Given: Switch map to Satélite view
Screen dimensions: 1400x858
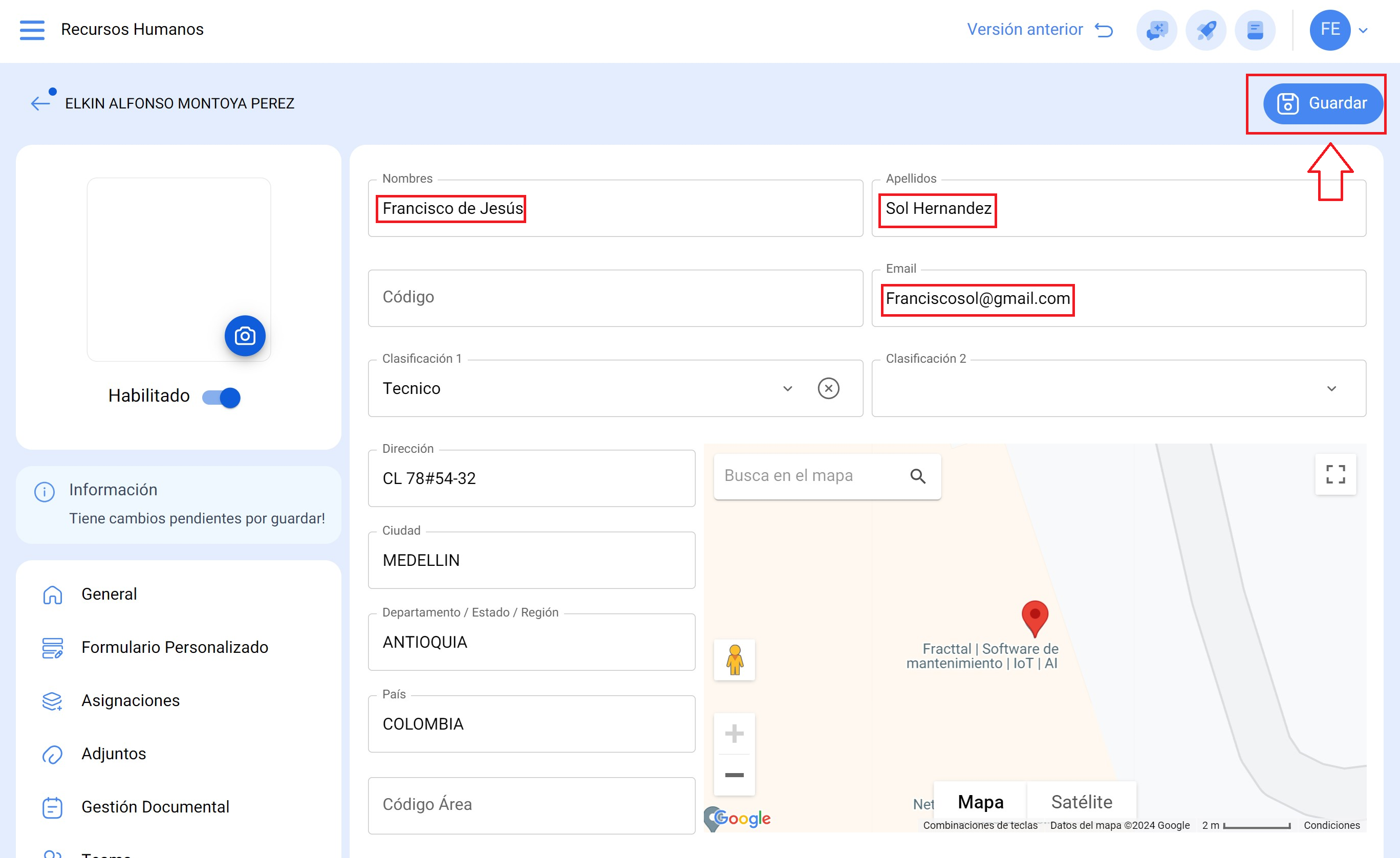Looking at the screenshot, I should point(1081,801).
